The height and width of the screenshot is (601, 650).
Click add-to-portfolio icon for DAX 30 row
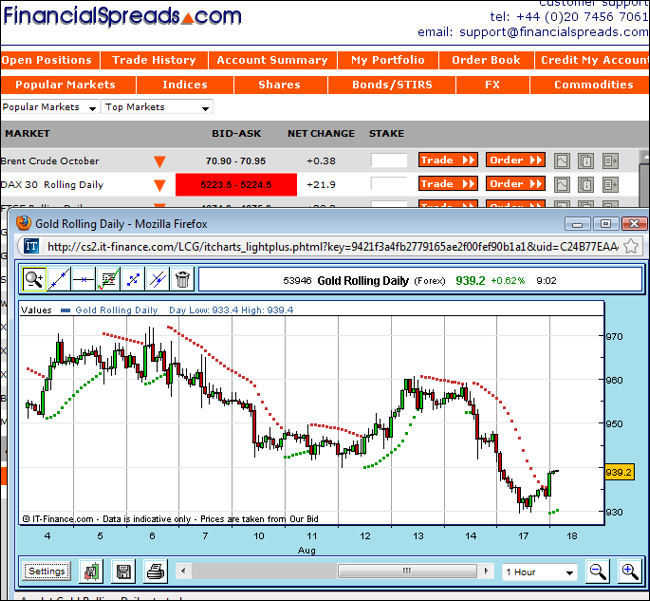610,184
